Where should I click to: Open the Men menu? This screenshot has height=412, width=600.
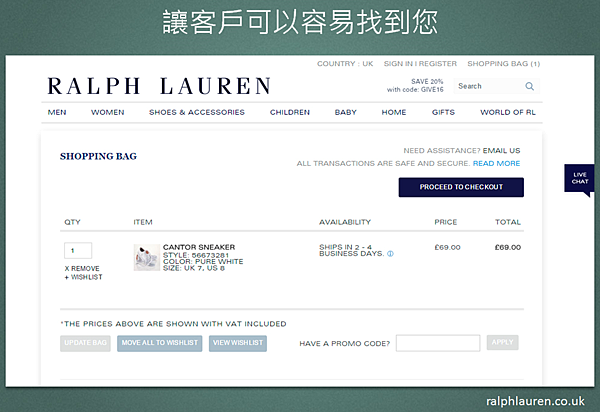pos(57,112)
